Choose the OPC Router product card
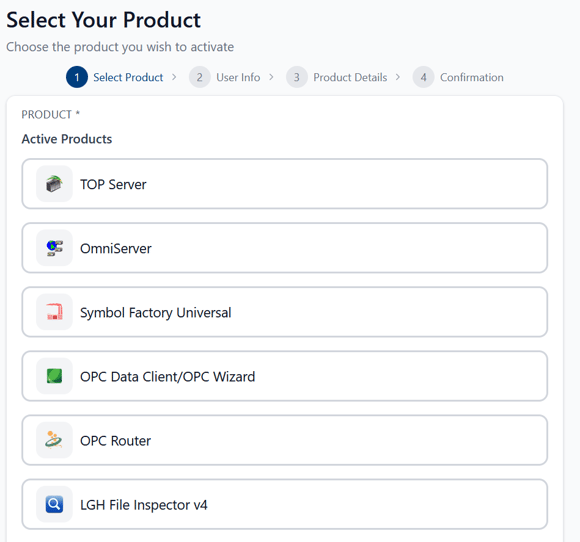 pos(284,440)
